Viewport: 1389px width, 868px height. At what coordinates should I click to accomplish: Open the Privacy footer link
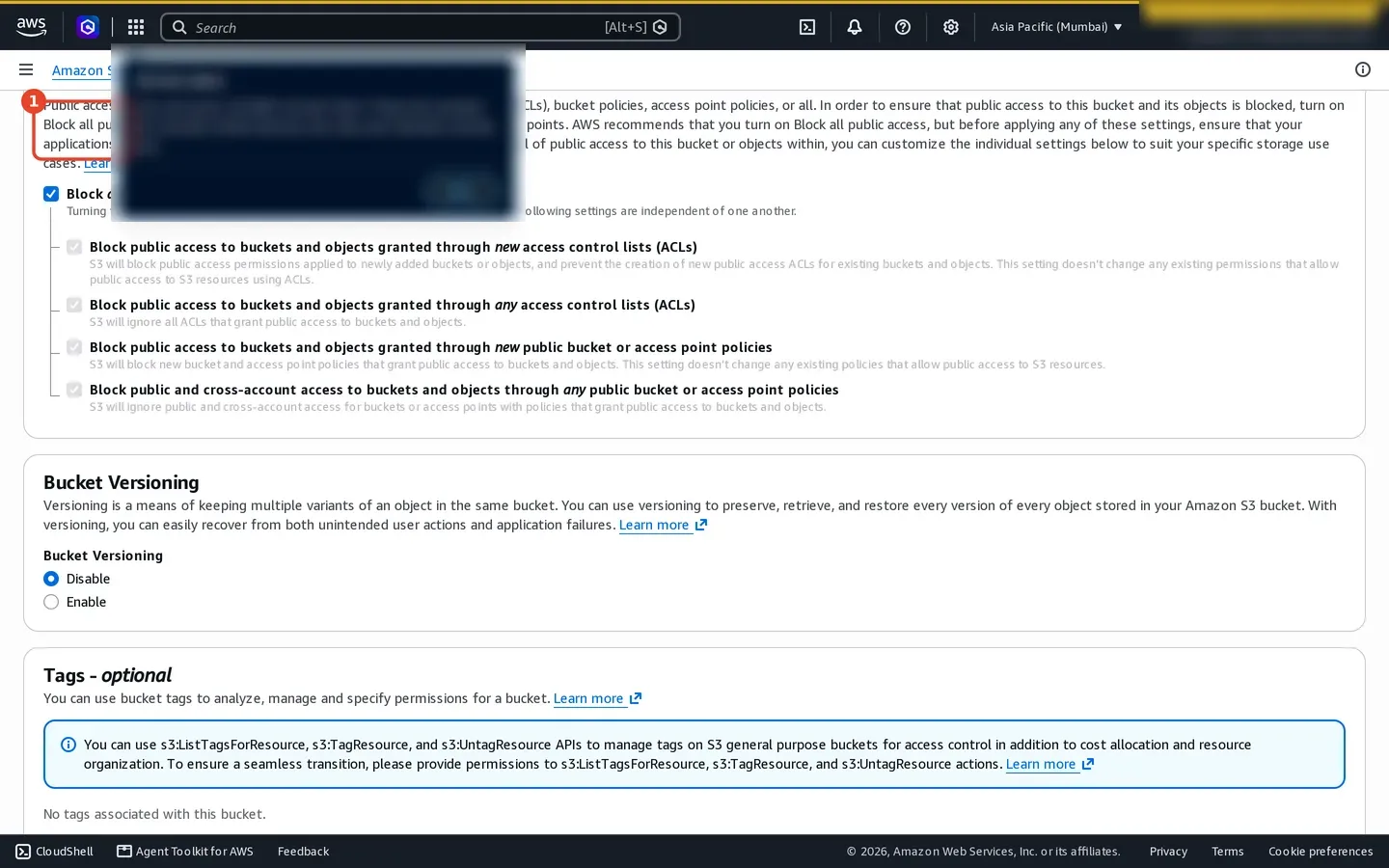1168,851
